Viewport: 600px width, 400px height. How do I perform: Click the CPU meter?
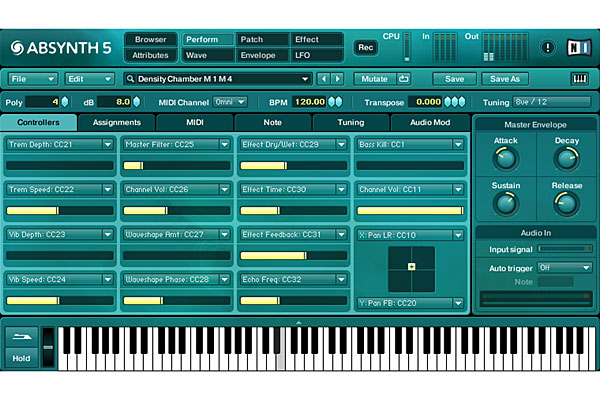[407, 47]
